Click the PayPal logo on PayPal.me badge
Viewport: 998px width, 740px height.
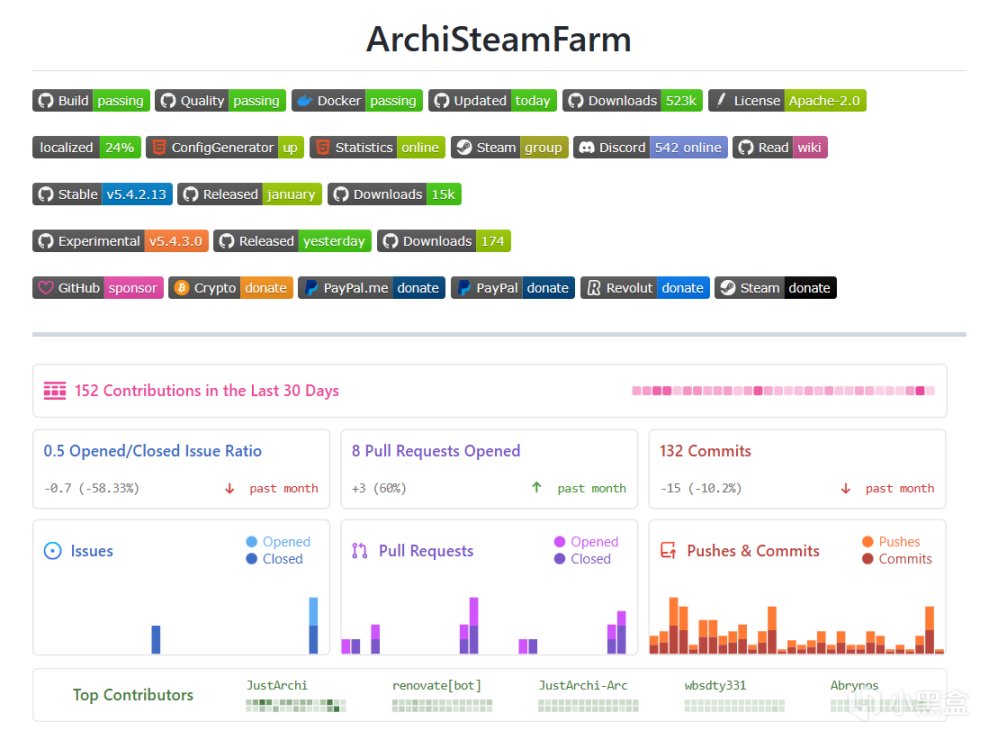(311, 288)
